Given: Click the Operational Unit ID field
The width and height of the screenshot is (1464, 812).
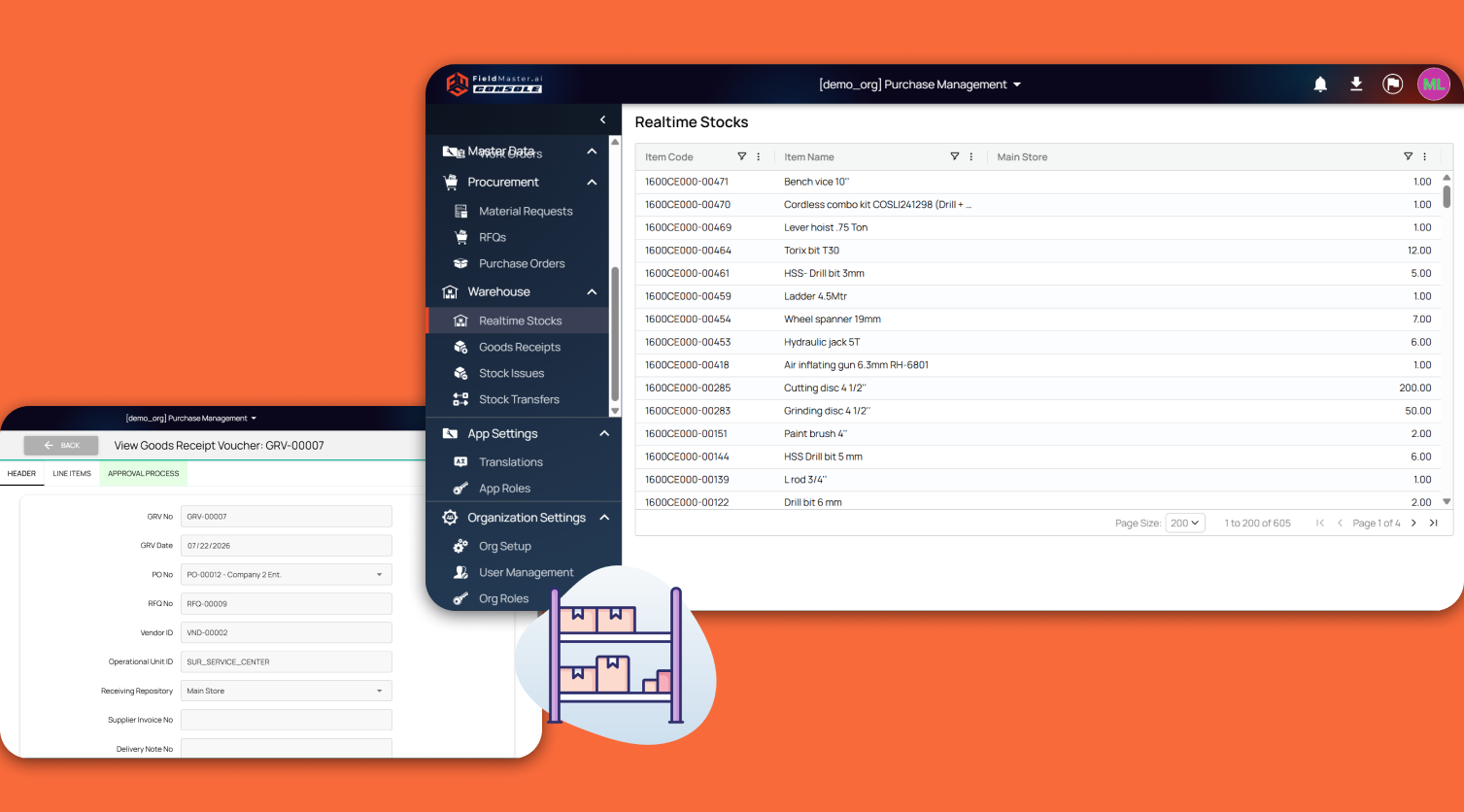Looking at the screenshot, I should (287, 662).
